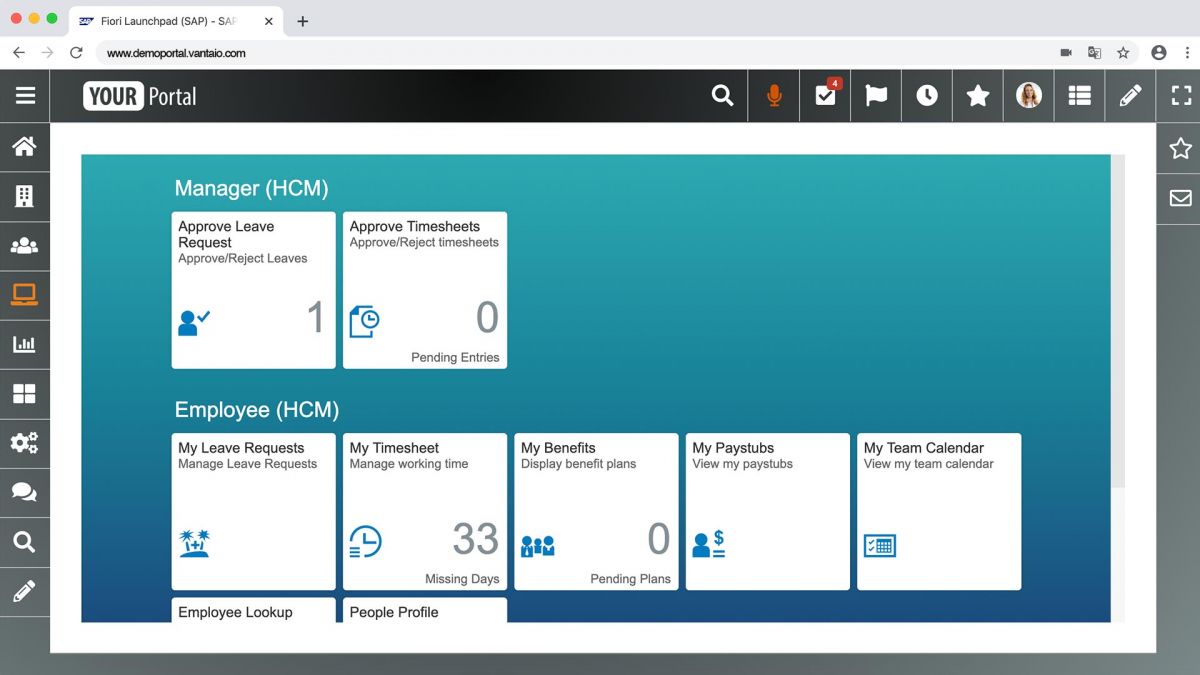Open the Employee Lookup tile
1200x675 pixels.
coord(254,611)
